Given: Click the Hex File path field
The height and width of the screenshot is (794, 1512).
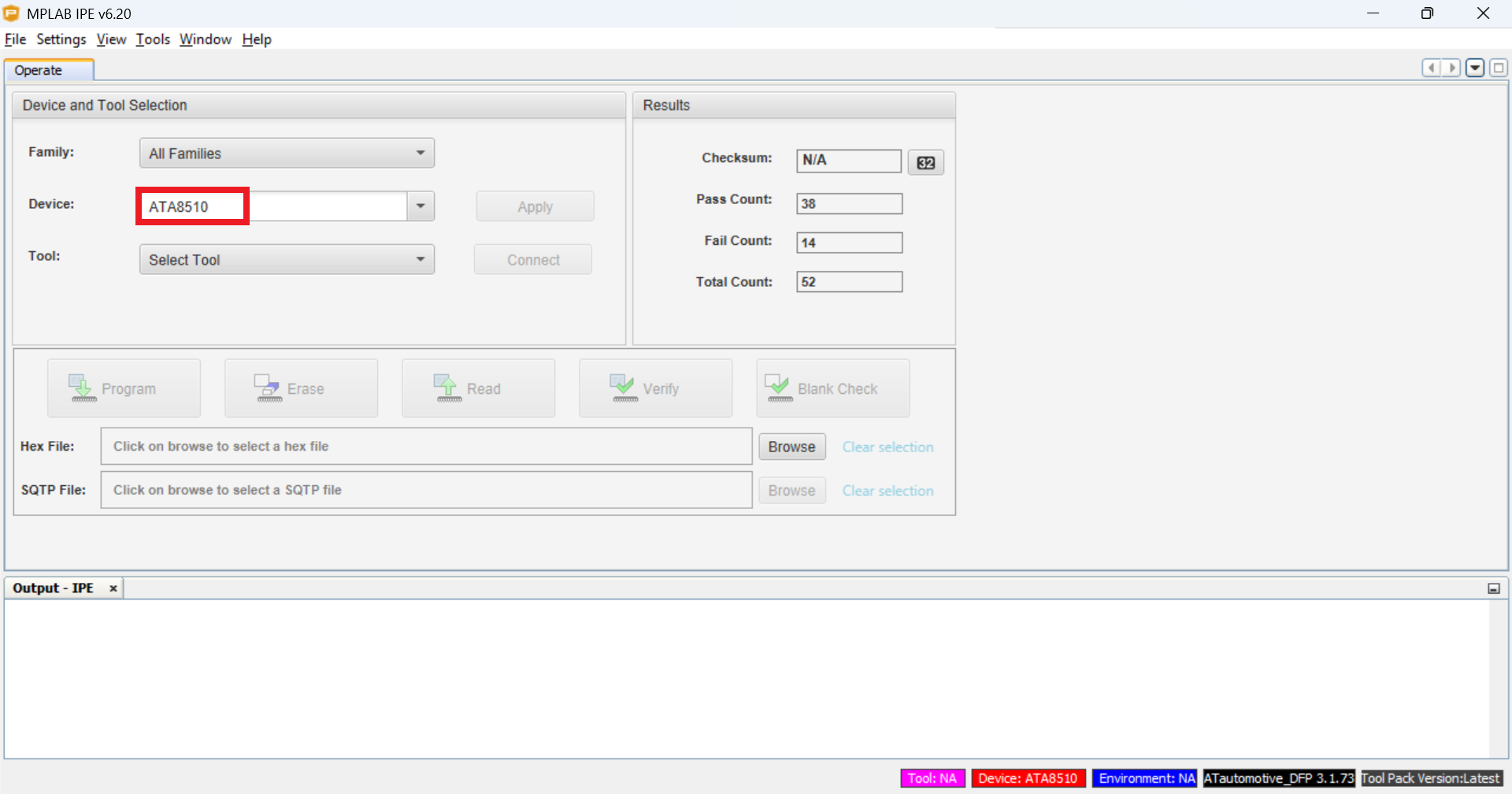Looking at the screenshot, I should point(426,446).
